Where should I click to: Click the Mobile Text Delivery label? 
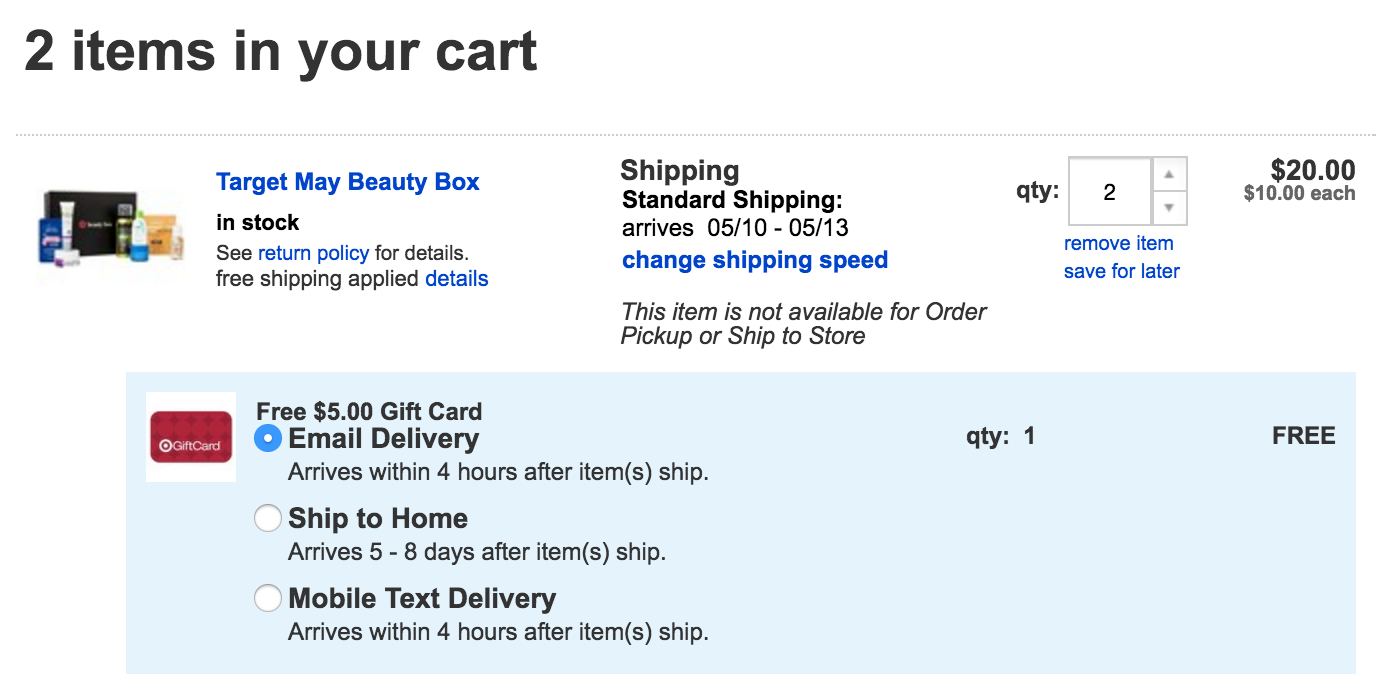[422, 598]
